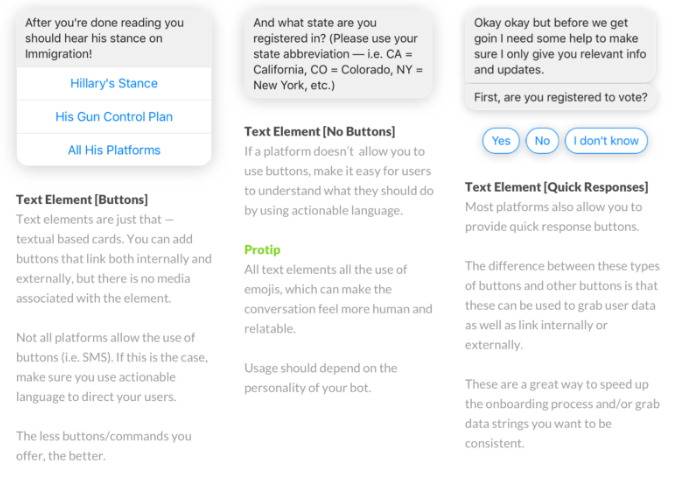This screenshot has height=479, width=681.
Task: Click 'Most platforms also allow you' paragraph
Action: tap(553, 217)
